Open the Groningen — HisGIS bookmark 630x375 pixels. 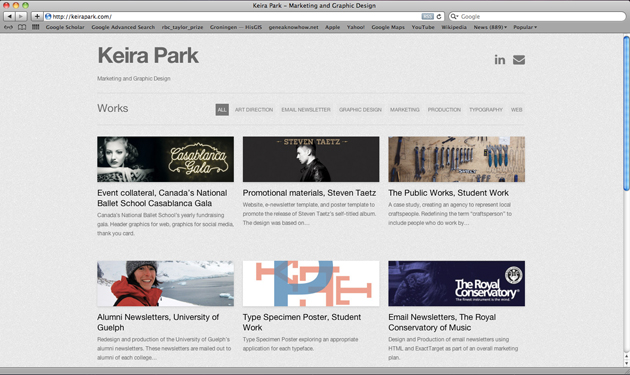coord(236,27)
